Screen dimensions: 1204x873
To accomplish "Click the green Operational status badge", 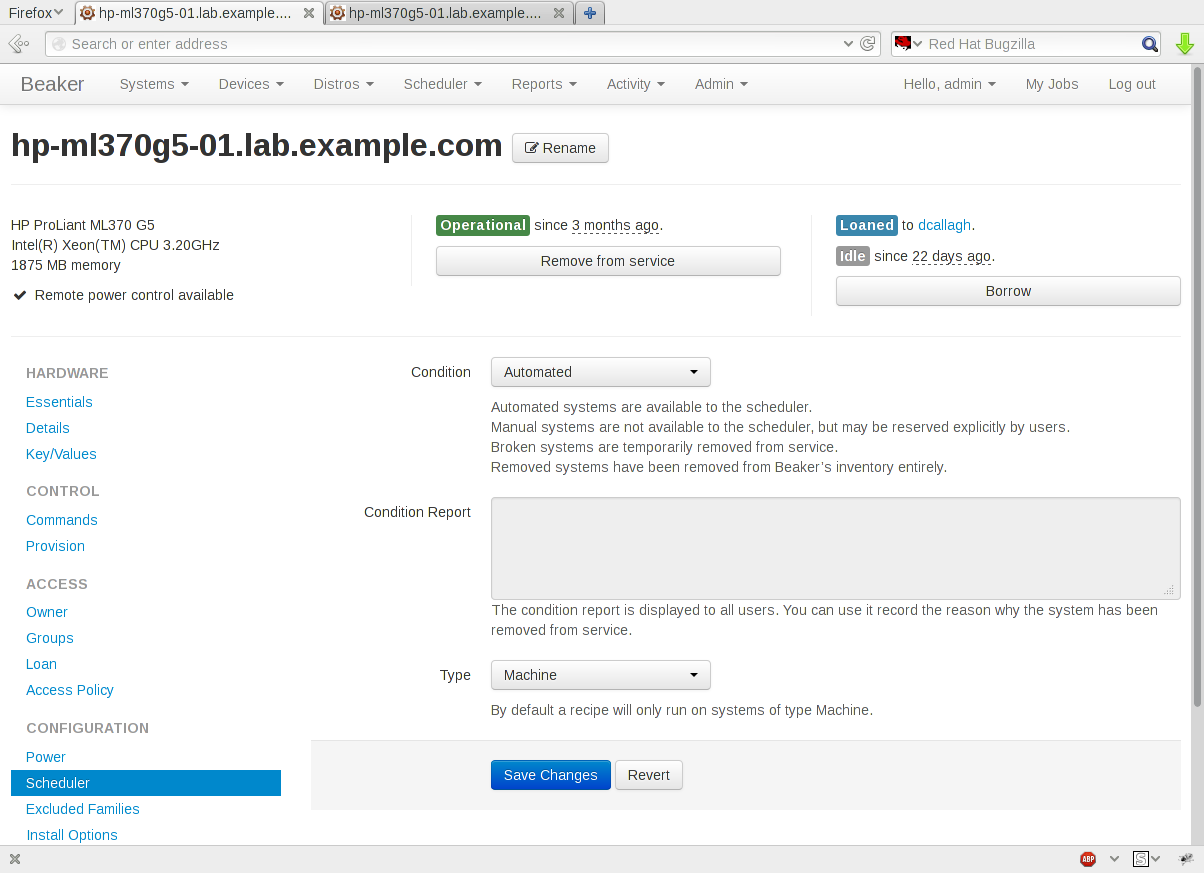I will click(x=483, y=225).
